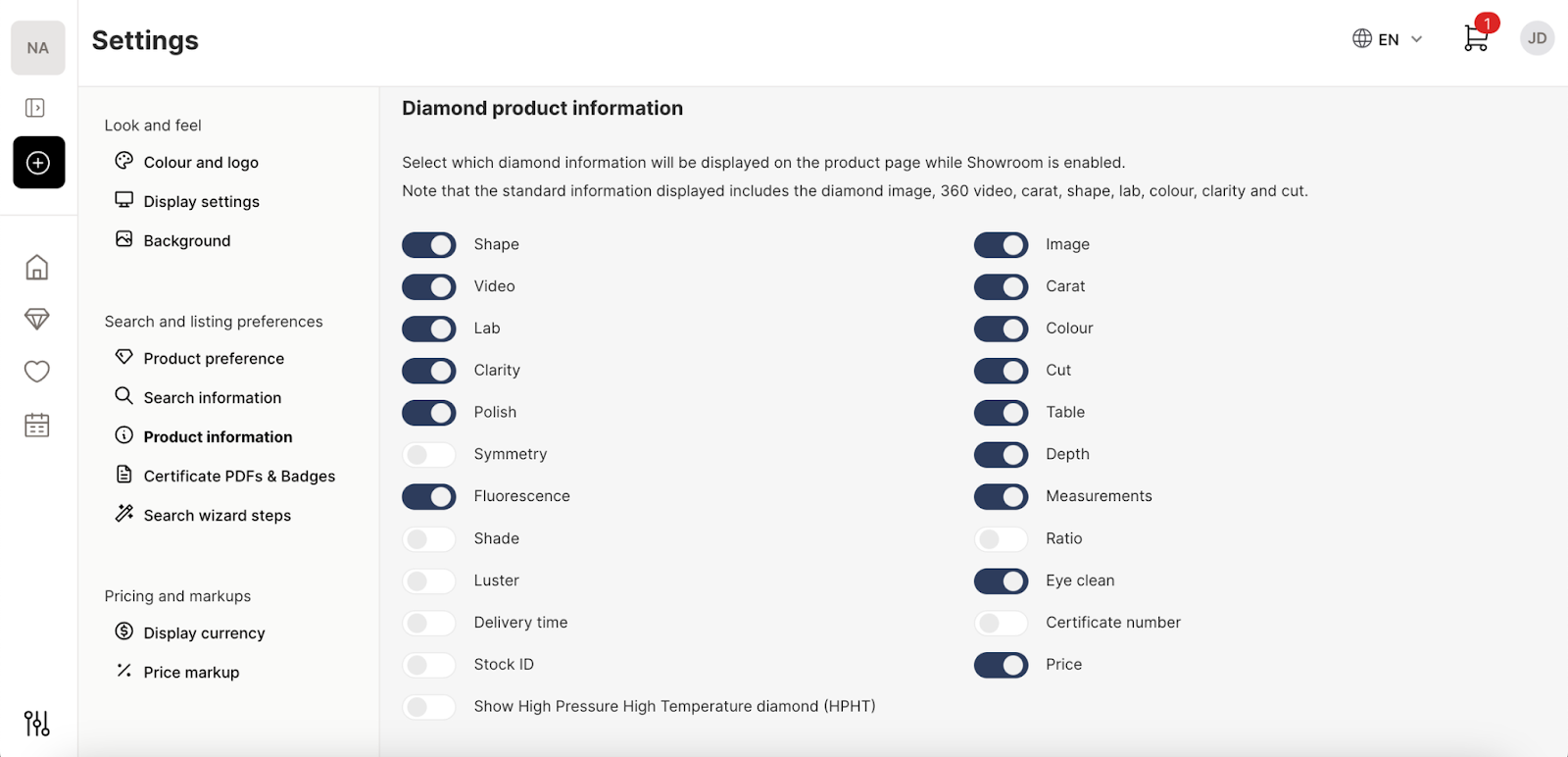
Task: Switch off the Price toggle
Action: point(1001,665)
